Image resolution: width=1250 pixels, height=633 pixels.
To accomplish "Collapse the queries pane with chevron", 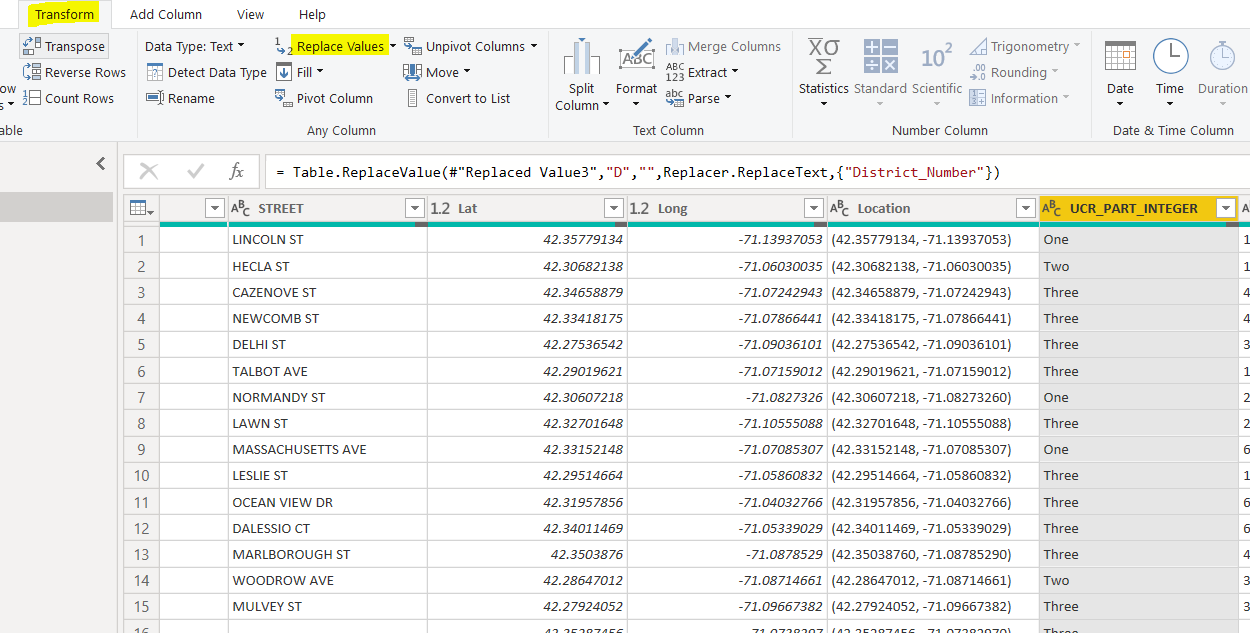I will (x=100, y=164).
